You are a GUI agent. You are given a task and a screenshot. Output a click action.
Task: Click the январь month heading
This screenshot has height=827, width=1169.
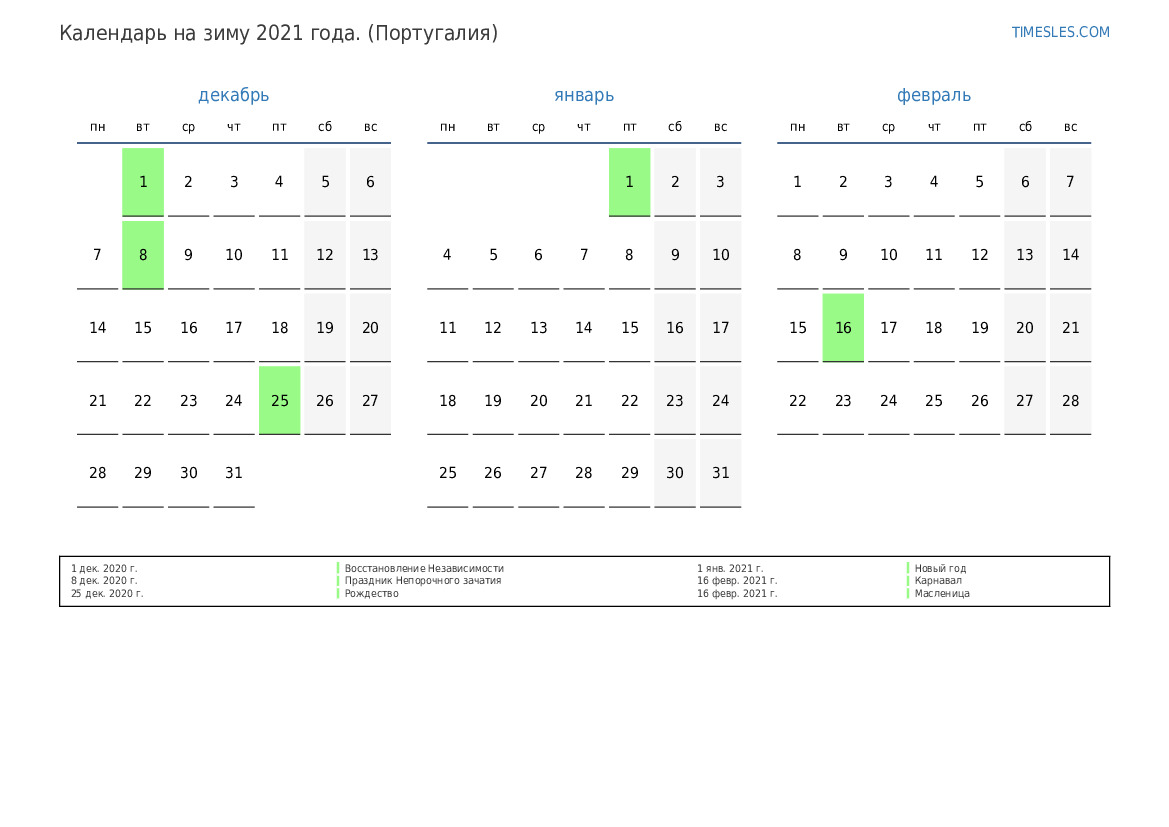[584, 95]
